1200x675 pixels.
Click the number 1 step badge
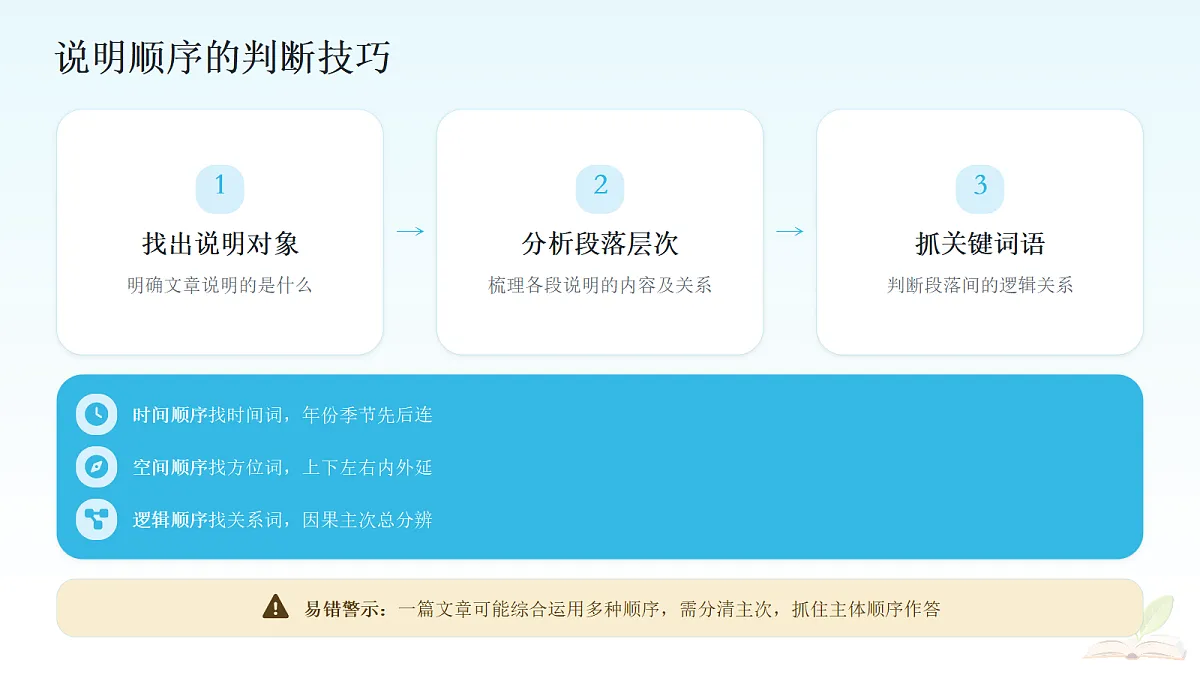click(x=220, y=188)
